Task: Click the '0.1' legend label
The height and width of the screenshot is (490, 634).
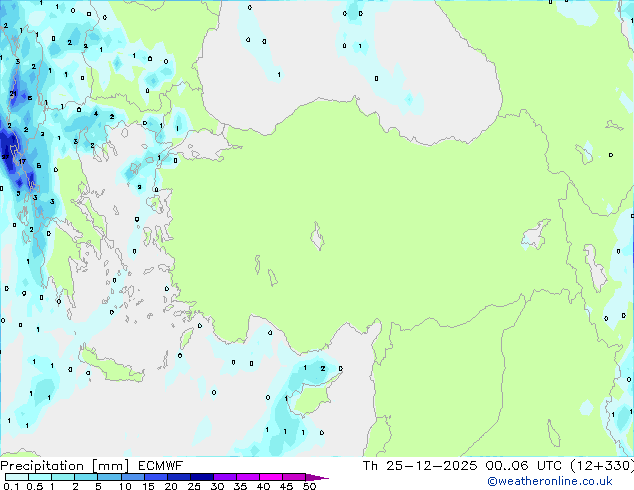Action: [x=11, y=486]
